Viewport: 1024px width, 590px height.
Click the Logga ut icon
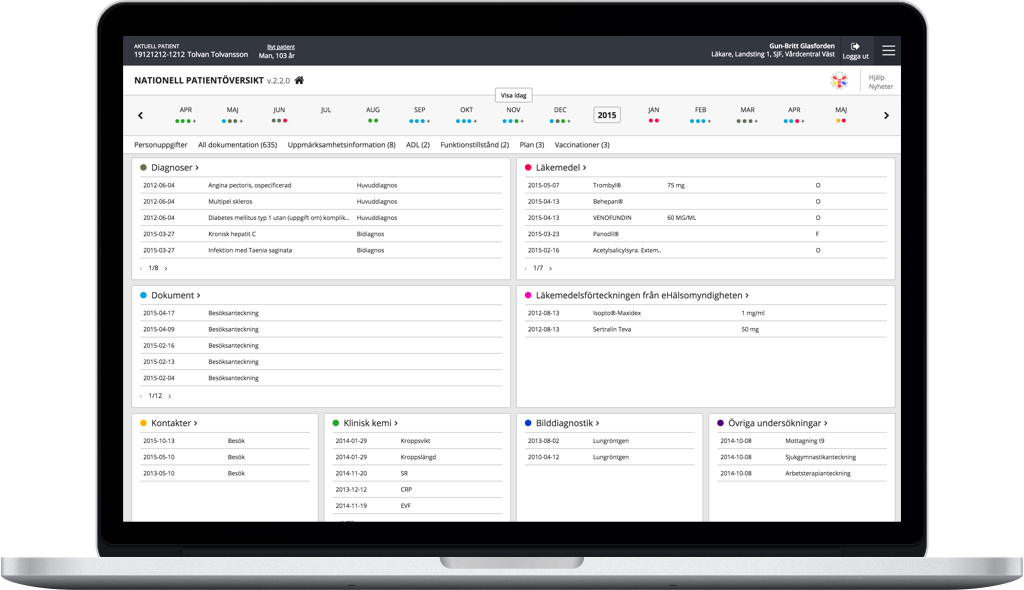(x=855, y=47)
